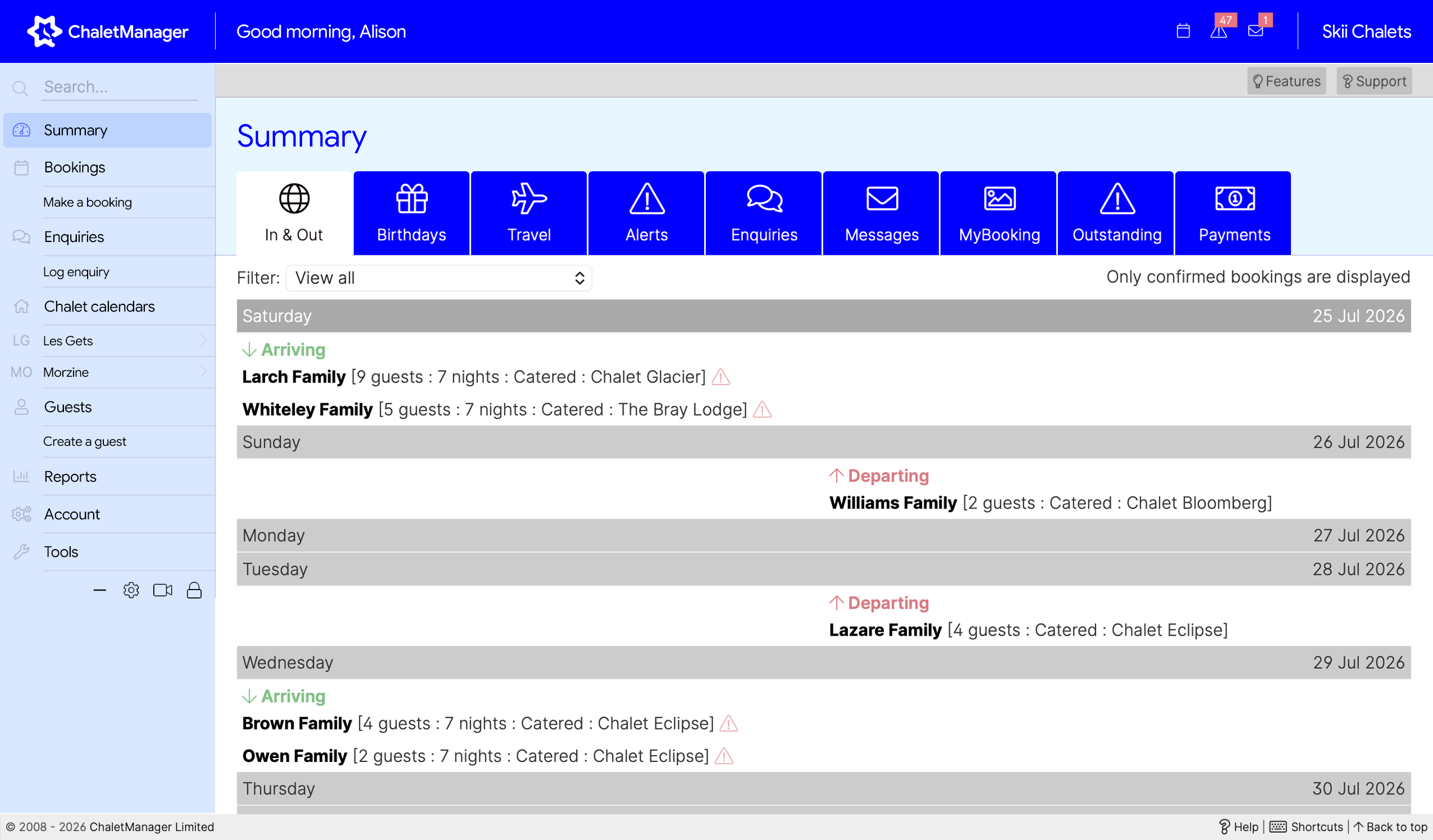Click Make a booking link
Screen dimensions: 1433x840
(88, 203)
